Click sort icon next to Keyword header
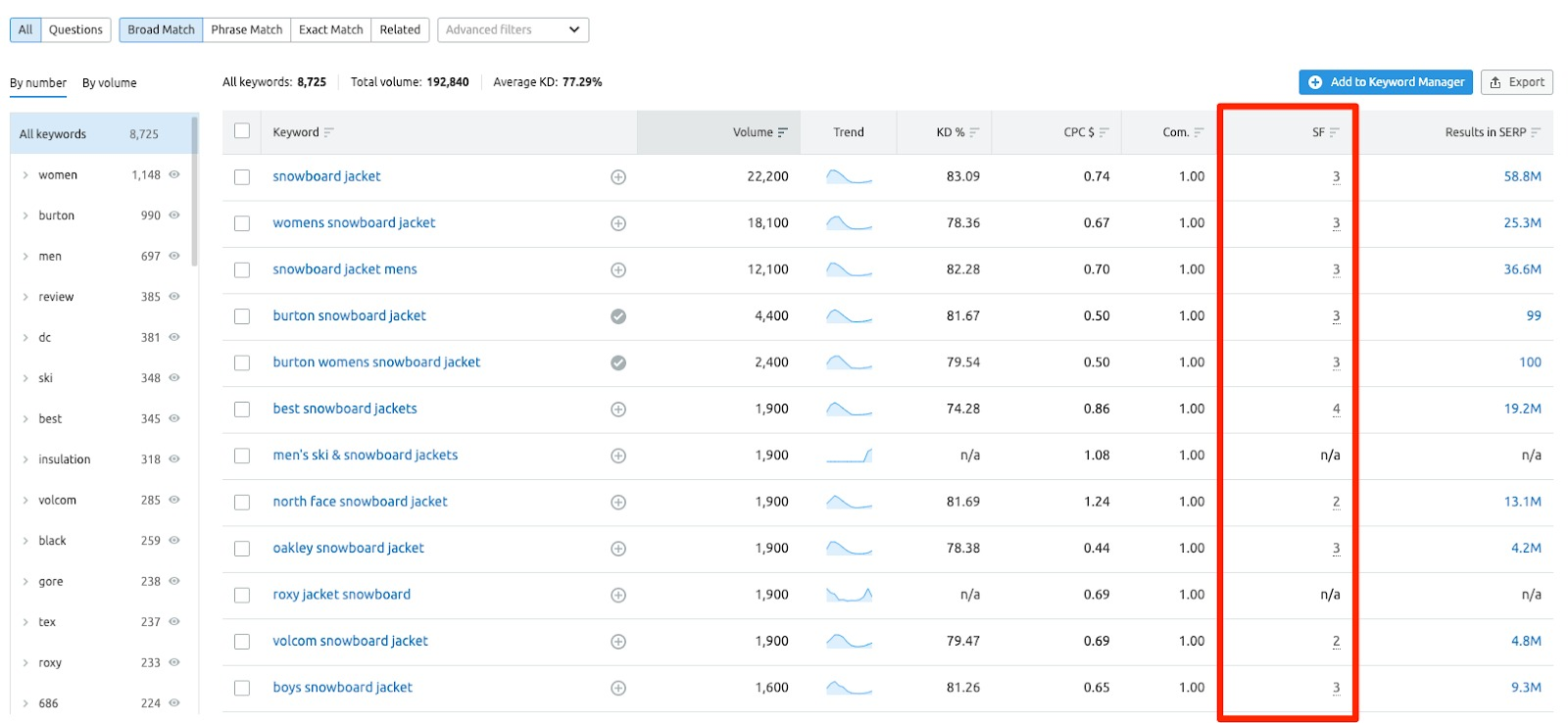The image size is (1568, 723). 329,132
